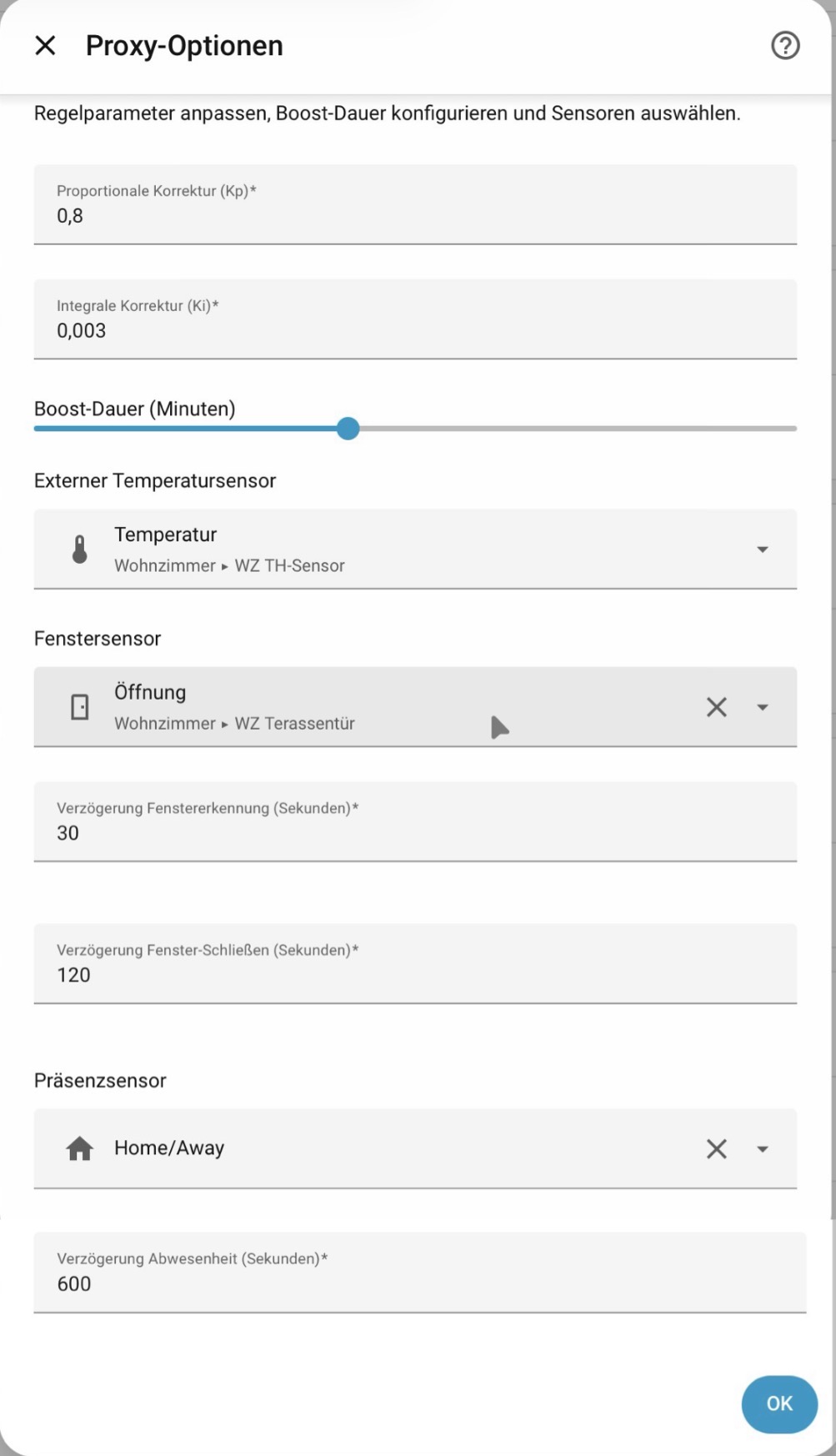Image resolution: width=836 pixels, height=1456 pixels.
Task: Close the Proxy-Optionen dialog
Action: coord(45,46)
